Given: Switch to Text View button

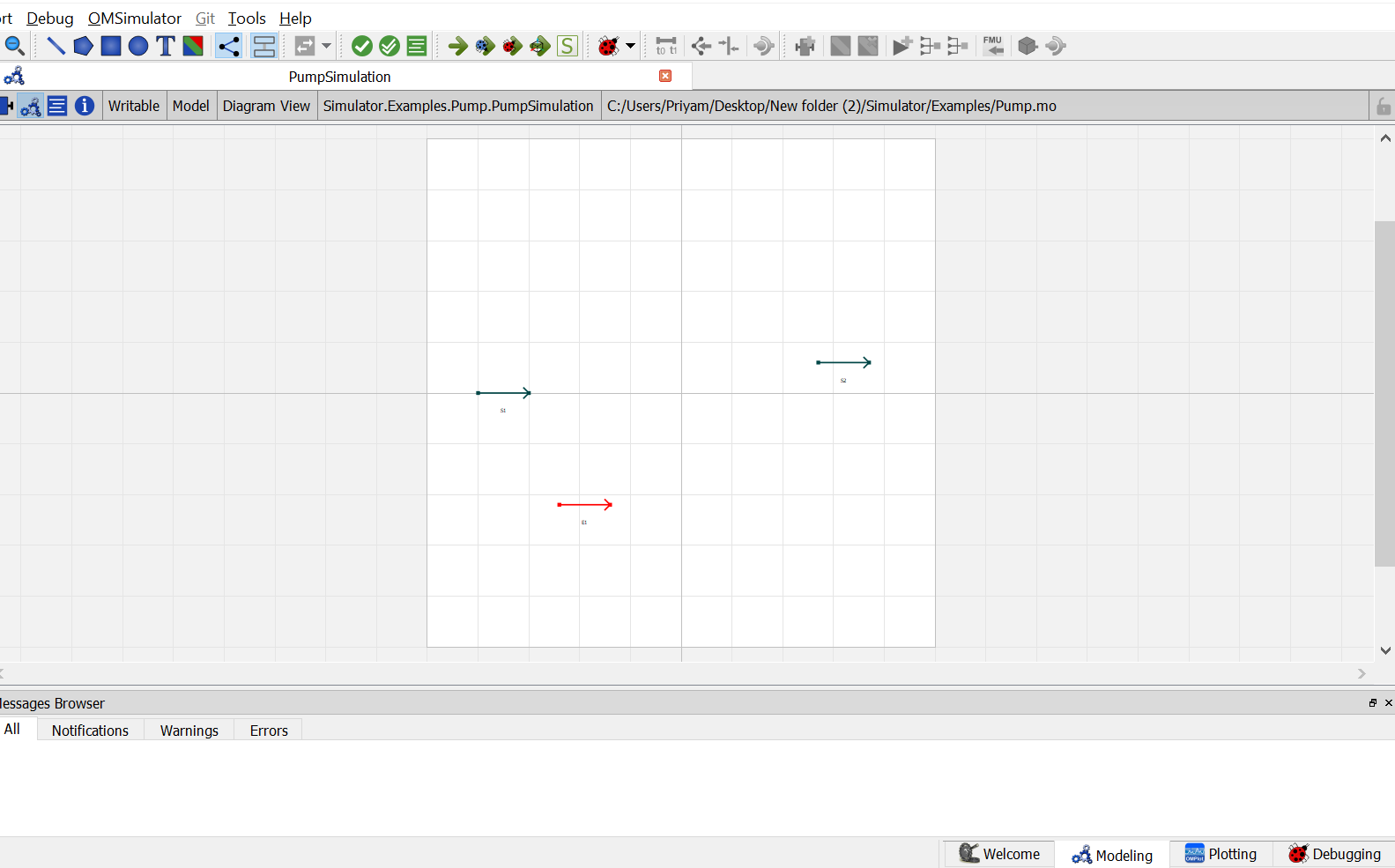Looking at the screenshot, I should [x=57, y=106].
